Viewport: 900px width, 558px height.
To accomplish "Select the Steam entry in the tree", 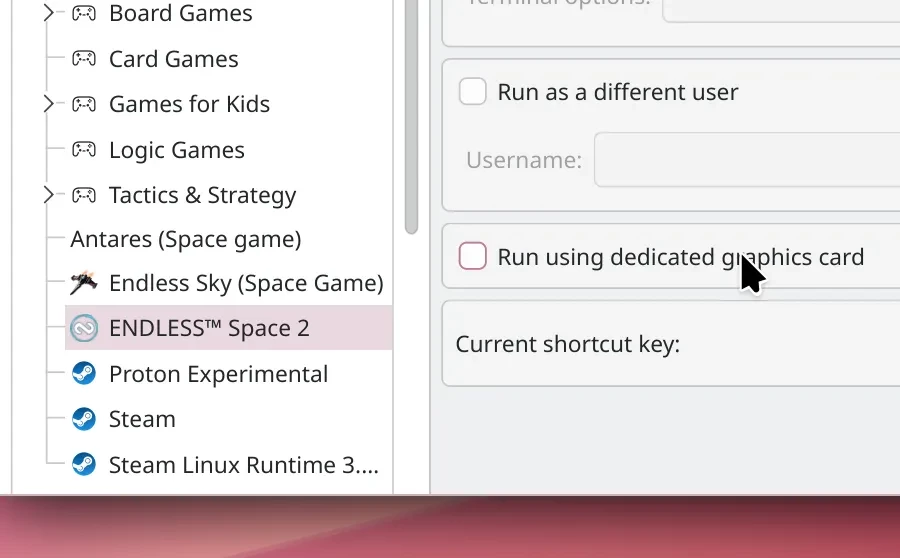I will coord(142,419).
